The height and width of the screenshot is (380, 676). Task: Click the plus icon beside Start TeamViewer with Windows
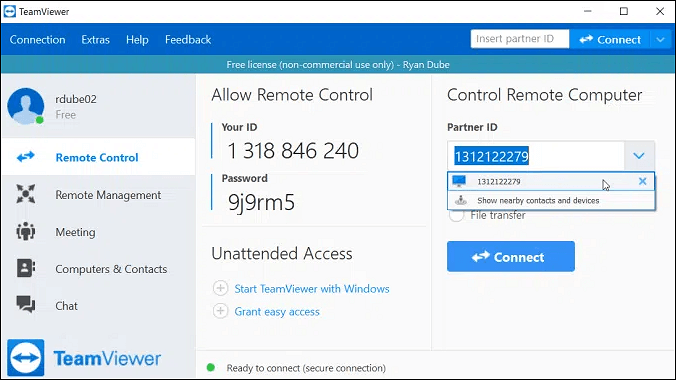[220, 288]
